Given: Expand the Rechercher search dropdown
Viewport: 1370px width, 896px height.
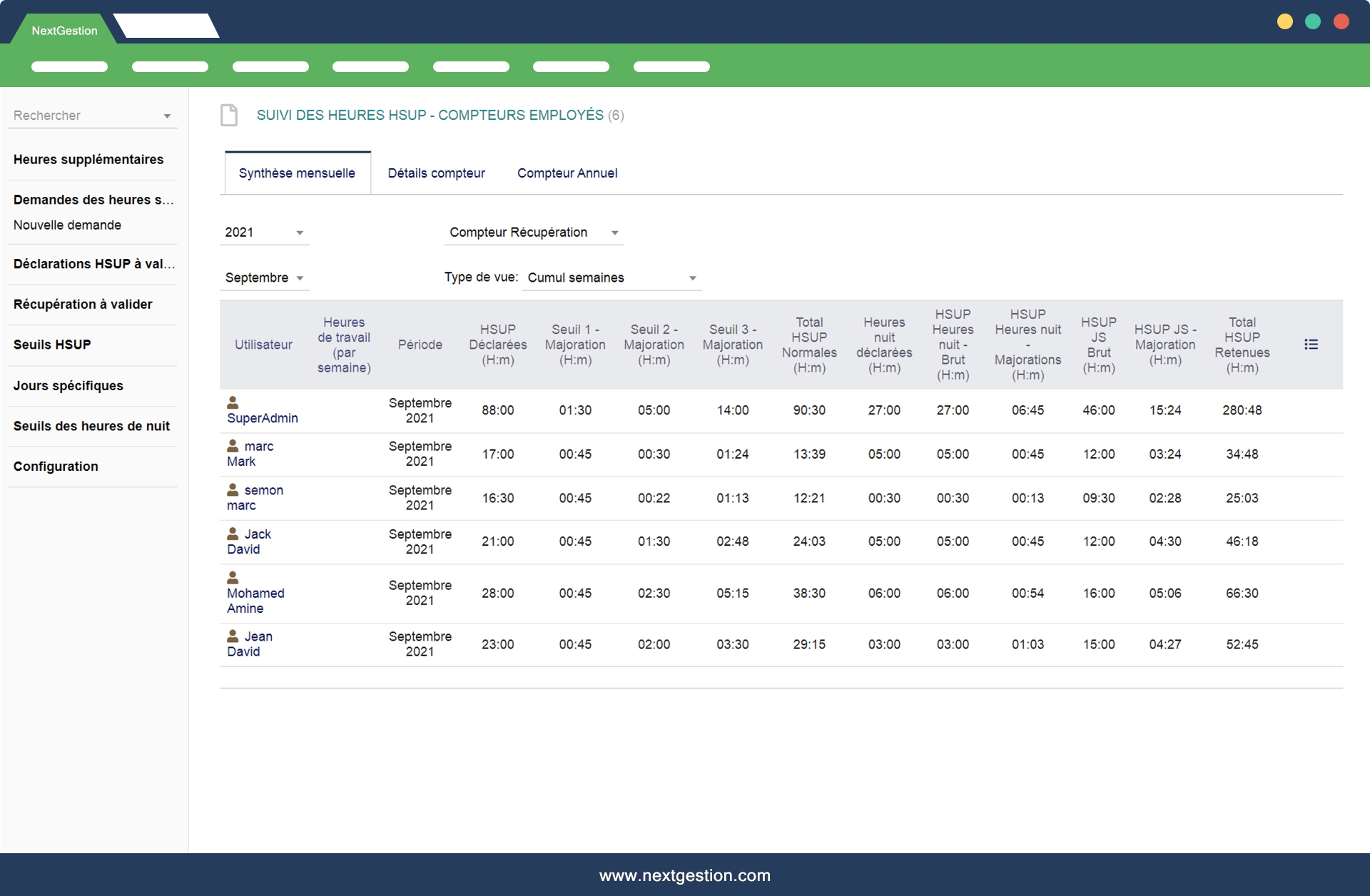Looking at the screenshot, I should pos(92,116).
